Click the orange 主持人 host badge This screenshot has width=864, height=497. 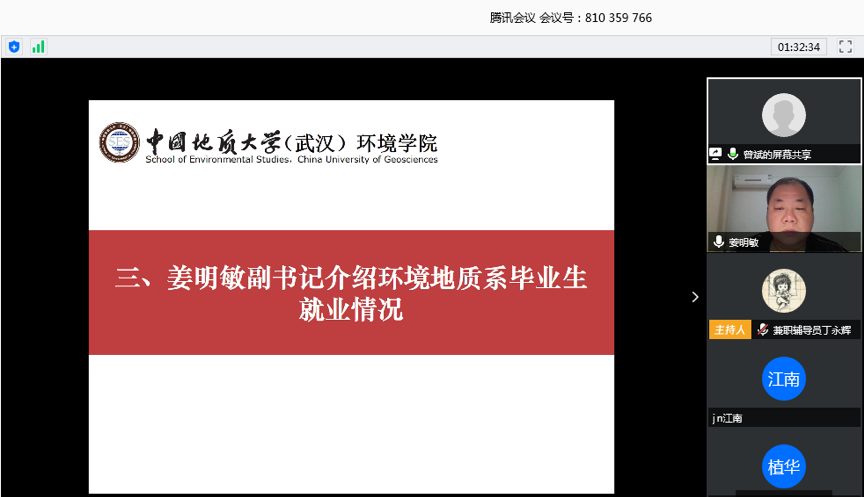(x=729, y=330)
